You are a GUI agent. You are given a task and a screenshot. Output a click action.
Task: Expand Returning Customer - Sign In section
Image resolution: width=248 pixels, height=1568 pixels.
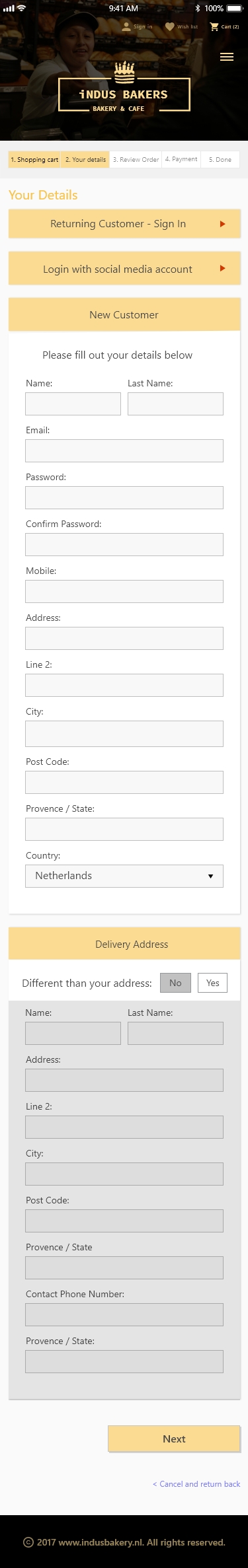coord(124,224)
